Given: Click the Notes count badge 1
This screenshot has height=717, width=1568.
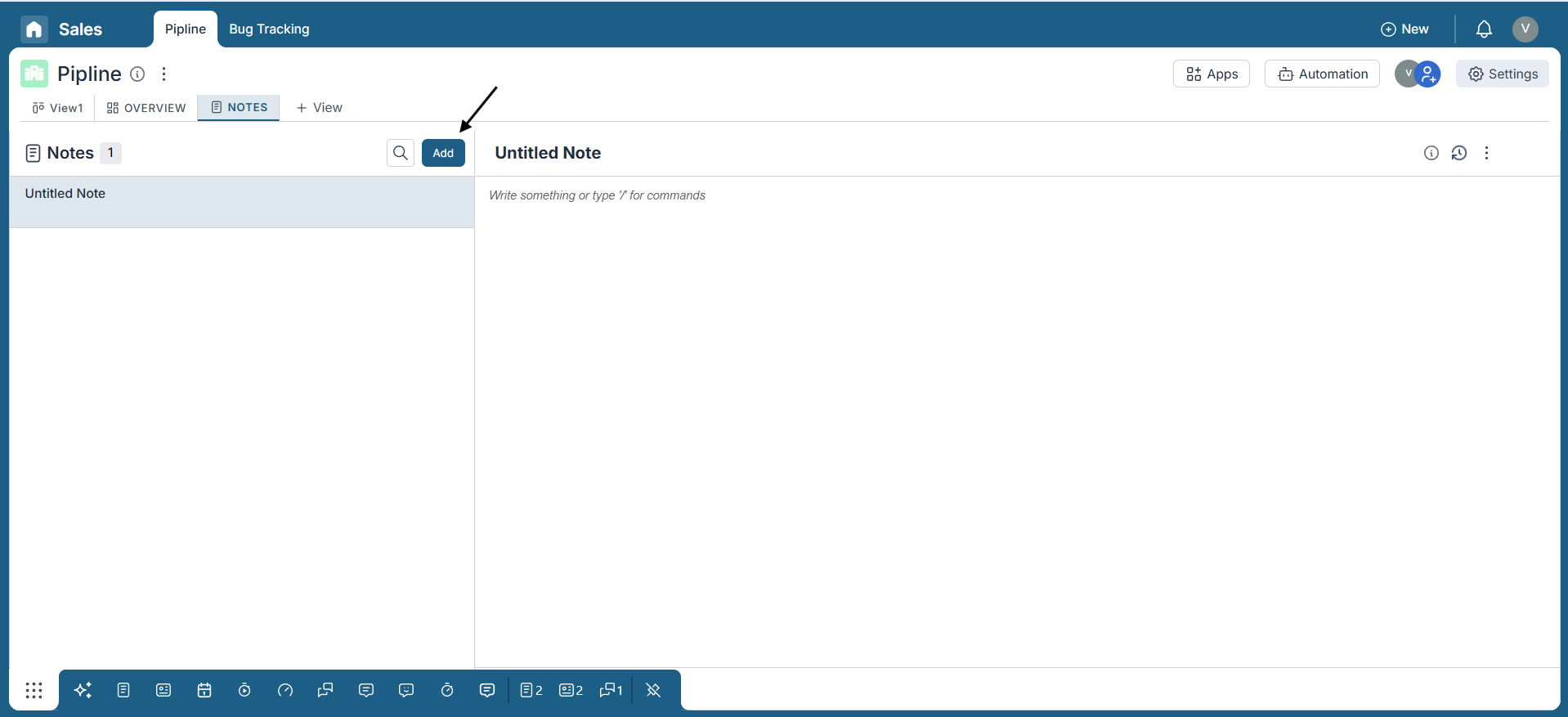Looking at the screenshot, I should click(110, 153).
